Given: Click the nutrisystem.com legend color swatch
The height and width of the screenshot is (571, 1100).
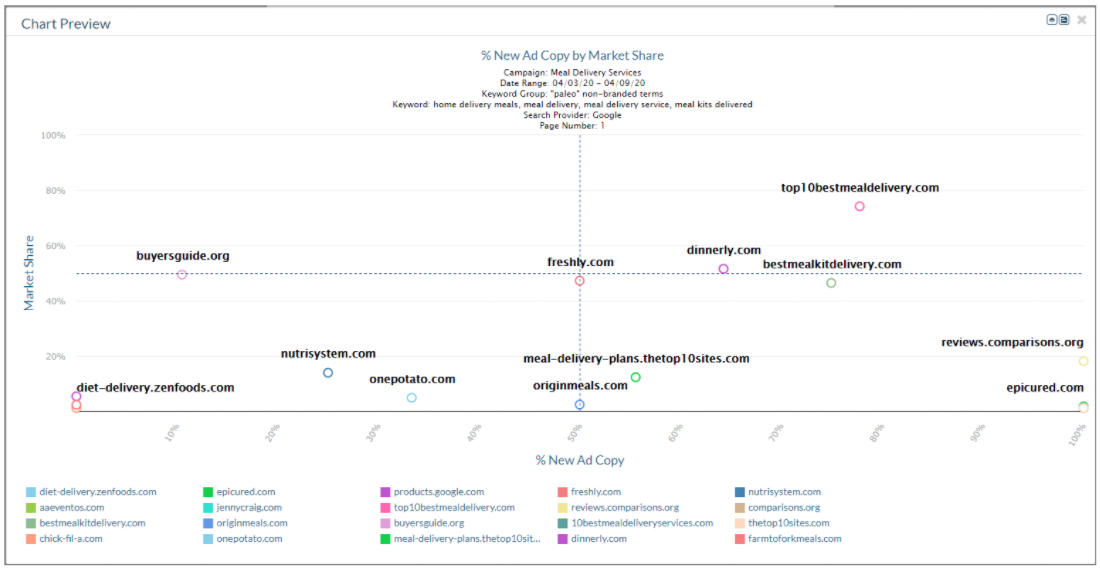Looking at the screenshot, I should 739,492.
